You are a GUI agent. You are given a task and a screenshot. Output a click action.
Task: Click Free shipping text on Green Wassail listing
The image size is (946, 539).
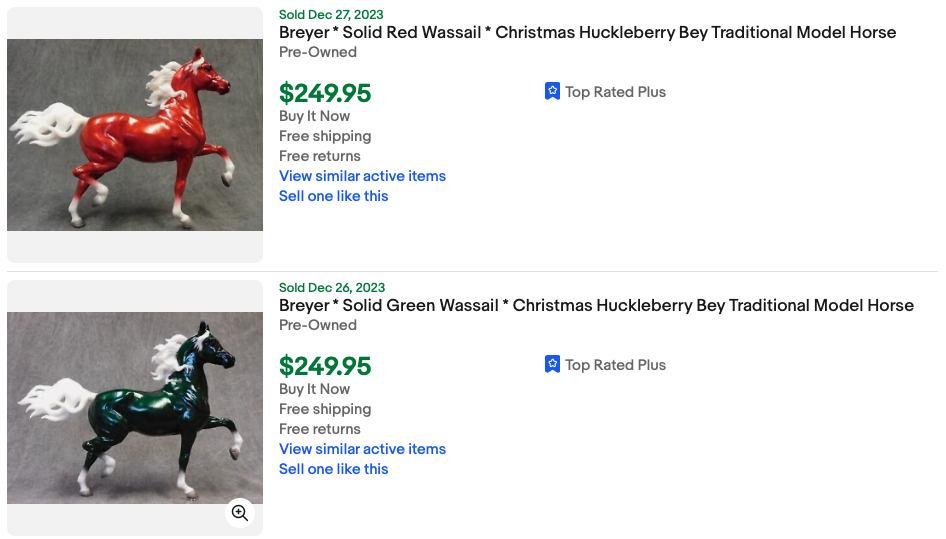[x=325, y=409]
